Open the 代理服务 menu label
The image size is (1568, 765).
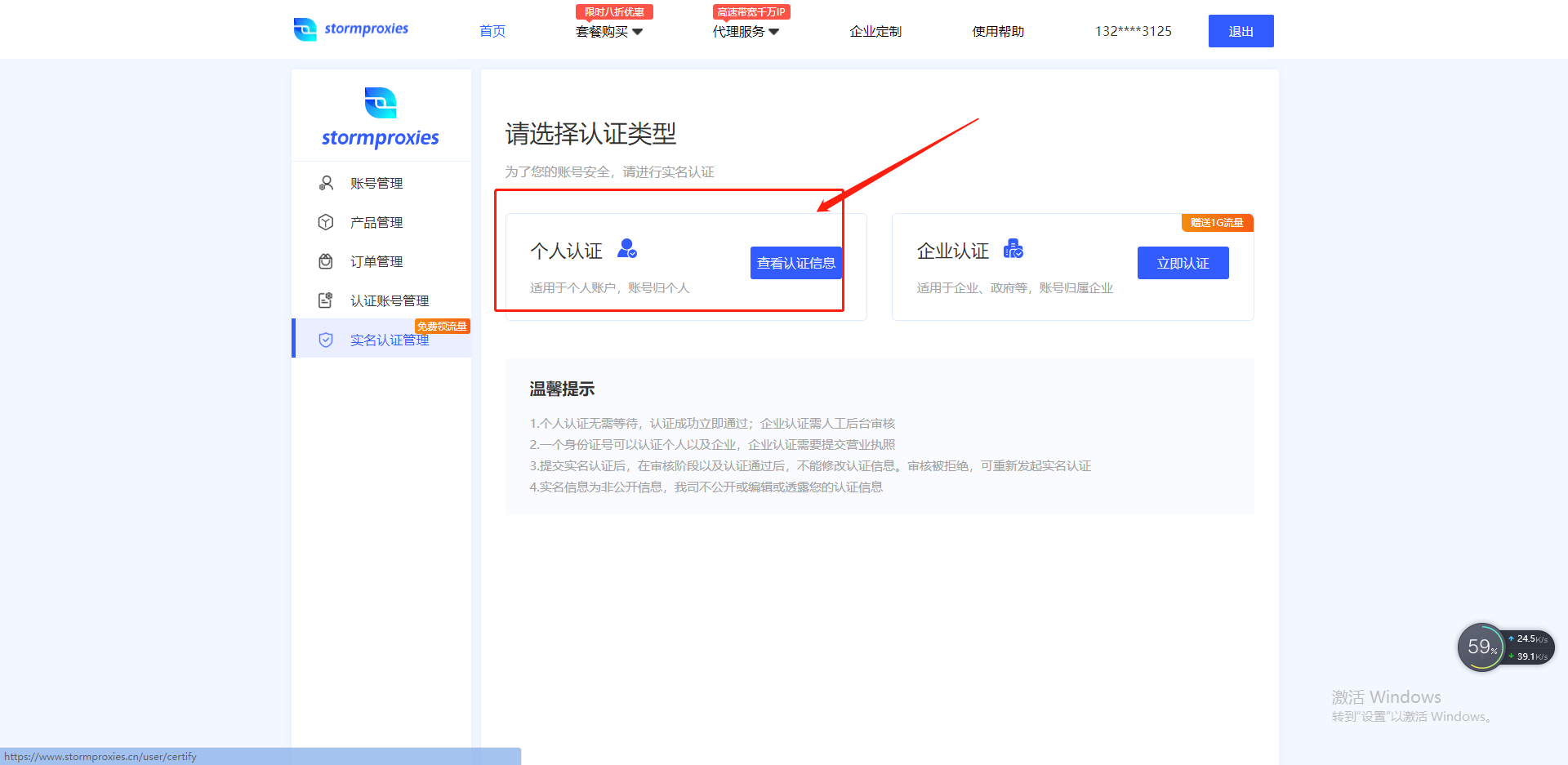click(738, 31)
